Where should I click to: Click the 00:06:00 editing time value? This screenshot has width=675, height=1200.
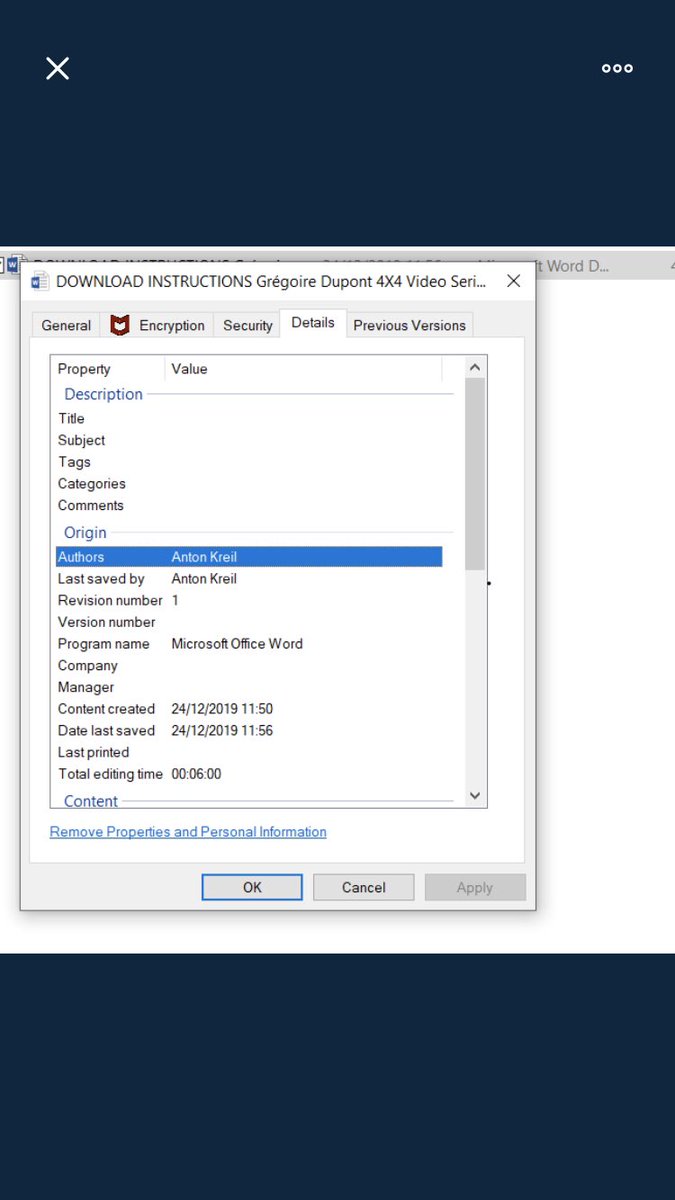196,774
